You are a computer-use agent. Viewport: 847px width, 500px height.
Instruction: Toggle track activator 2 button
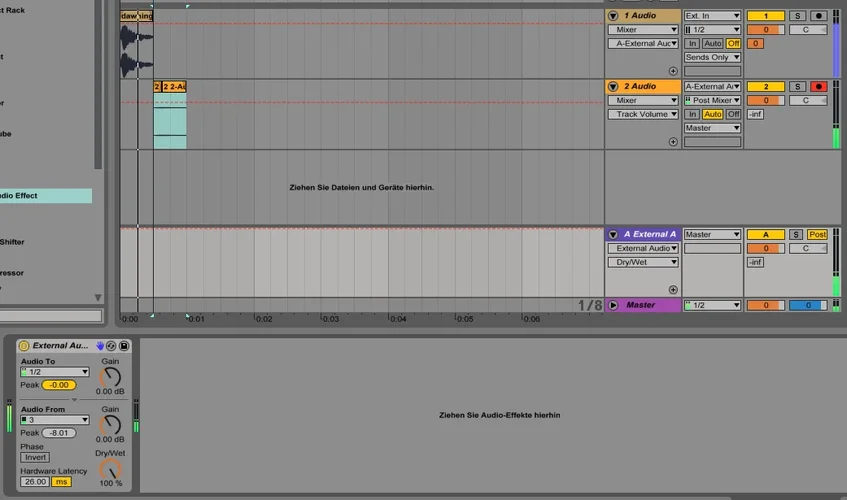point(765,86)
